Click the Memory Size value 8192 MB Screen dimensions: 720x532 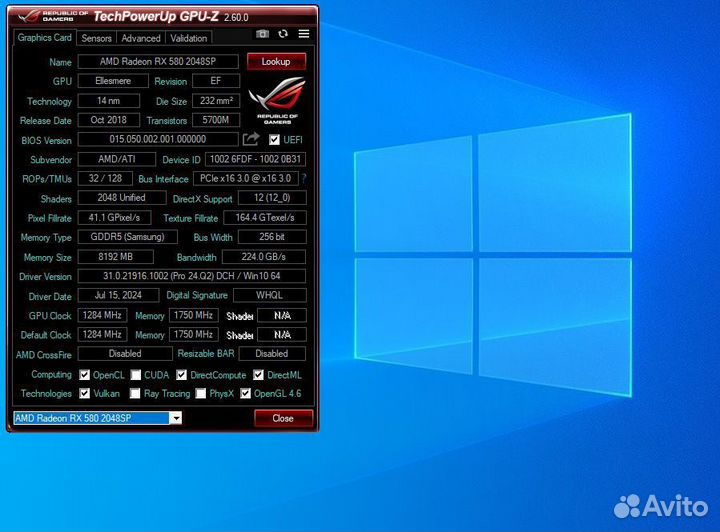[115, 257]
